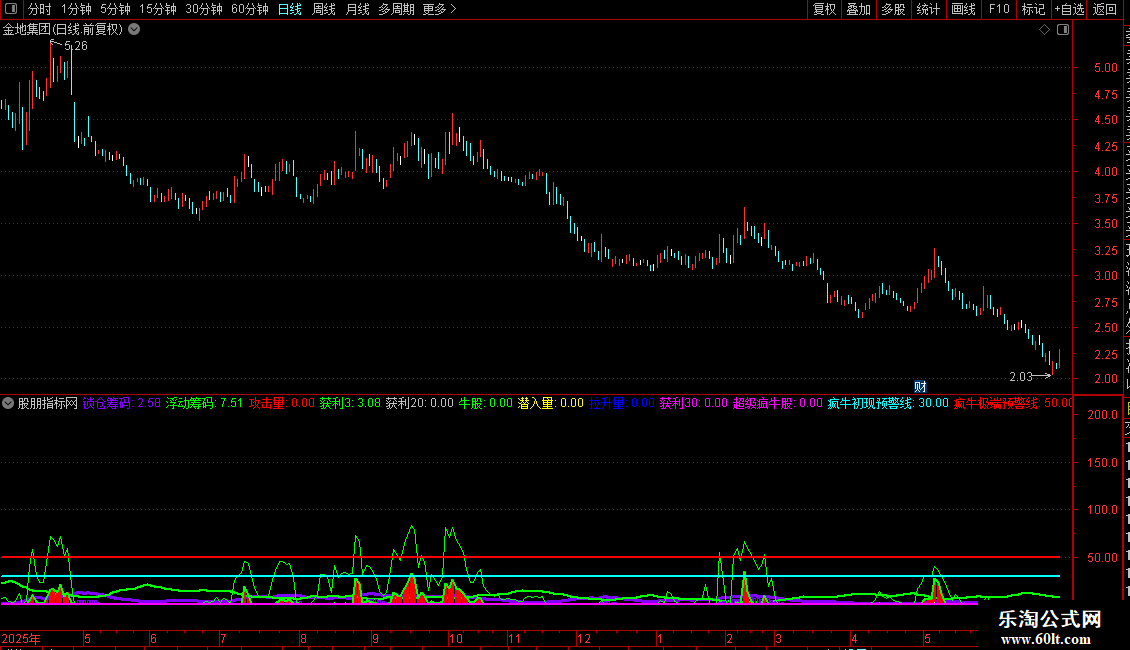Click the 叠加 overlay button
This screenshot has height=650, width=1130.
[858, 9]
